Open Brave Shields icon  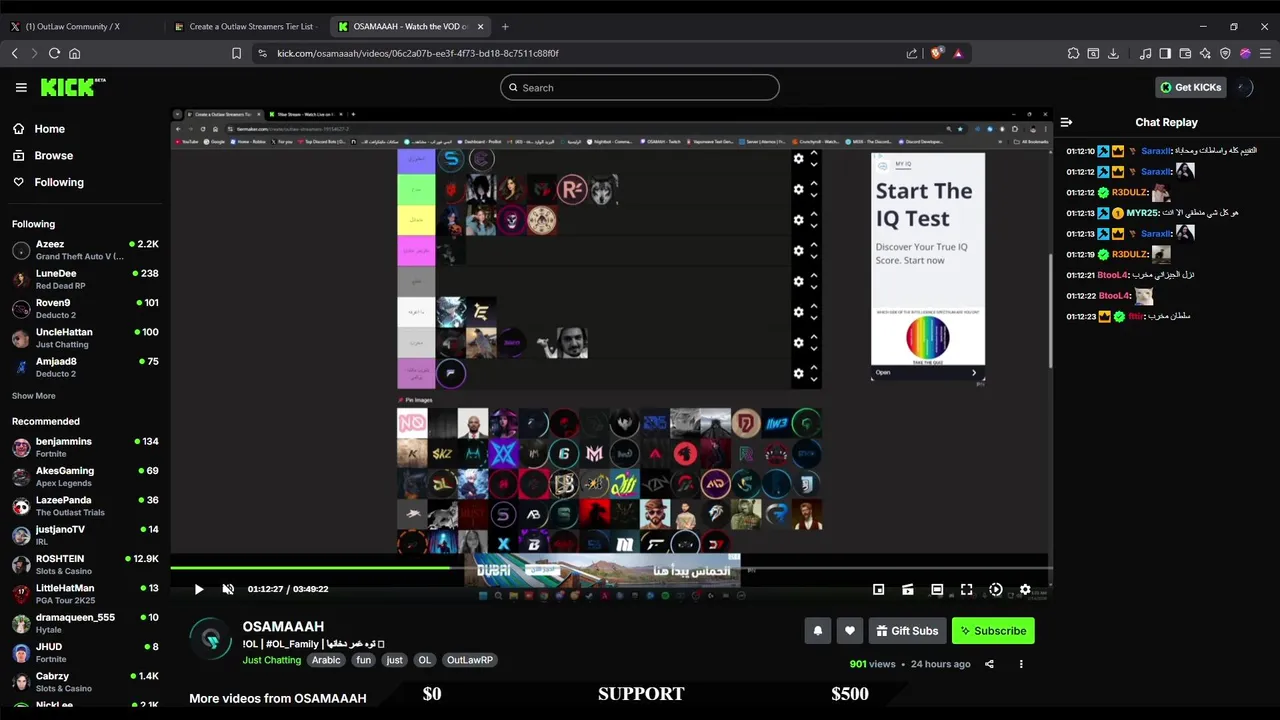point(936,53)
